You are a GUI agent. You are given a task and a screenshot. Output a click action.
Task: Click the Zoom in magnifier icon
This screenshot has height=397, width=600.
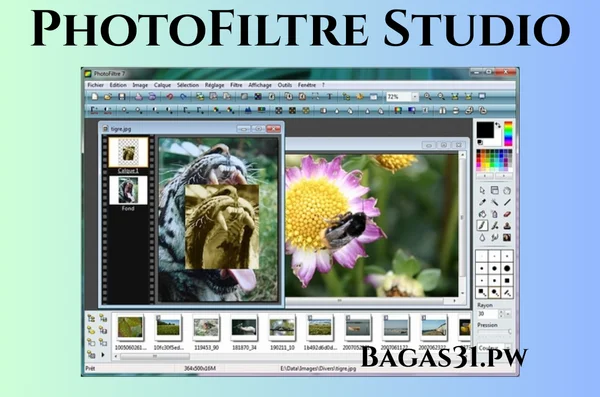(x=427, y=97)
